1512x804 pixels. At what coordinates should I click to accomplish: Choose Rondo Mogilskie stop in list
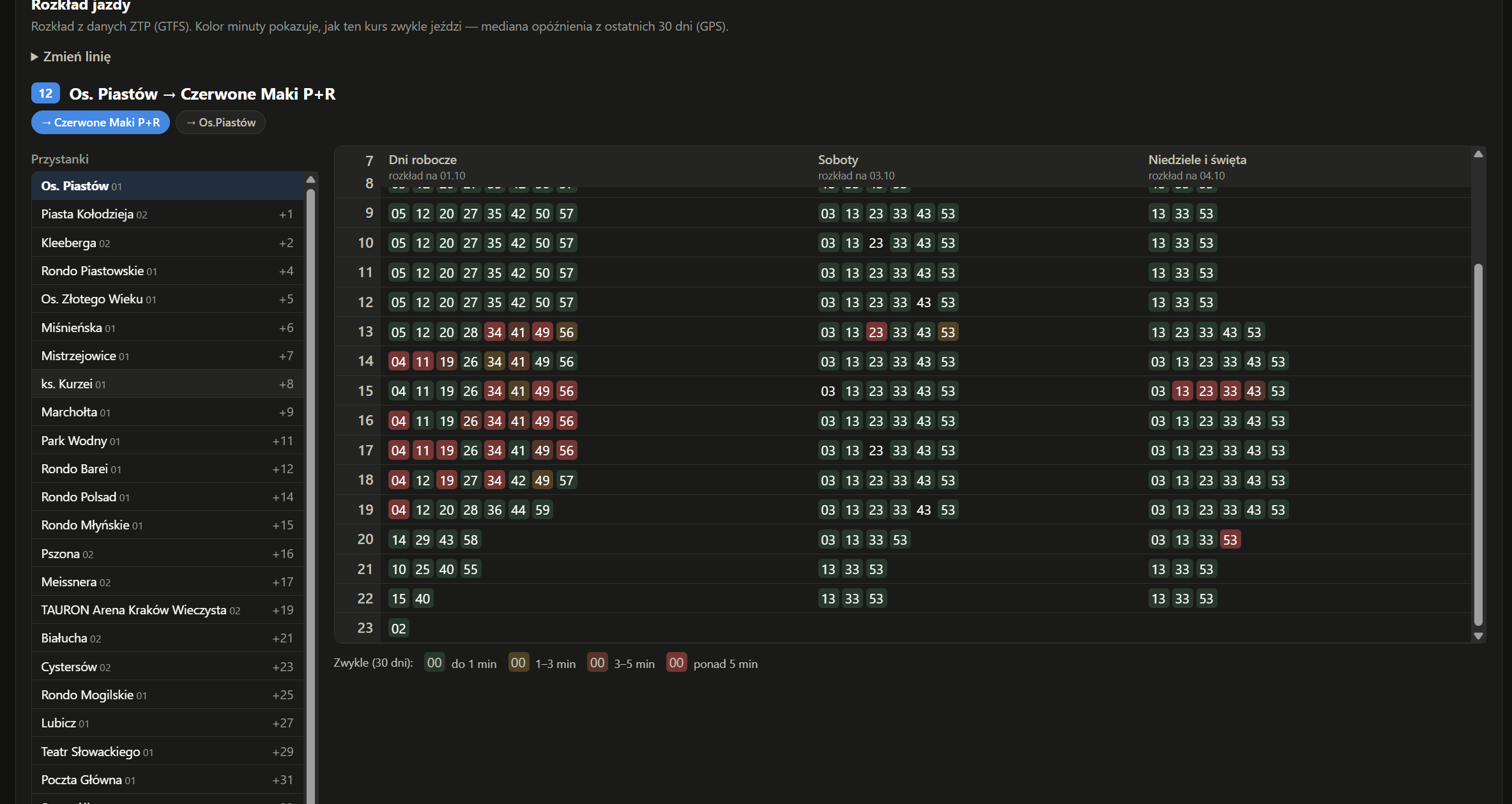(x=167, y=695)
